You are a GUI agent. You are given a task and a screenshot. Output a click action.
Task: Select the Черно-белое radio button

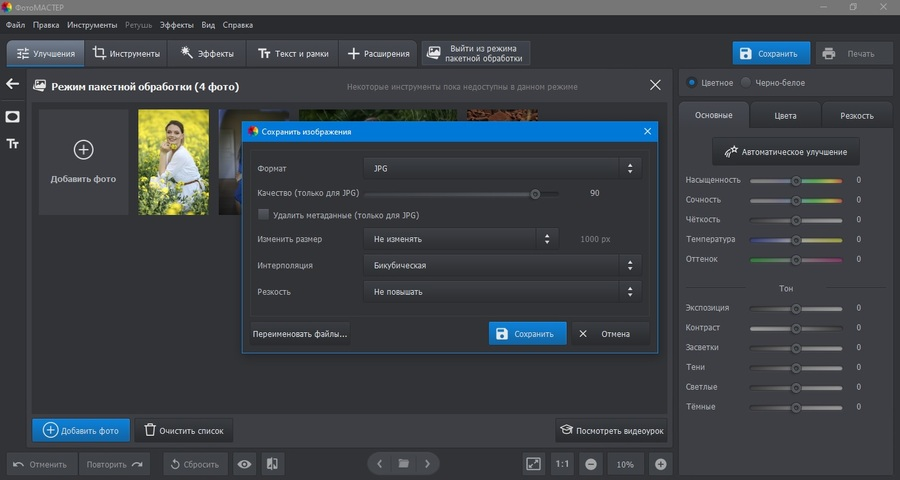coord(746,83)
